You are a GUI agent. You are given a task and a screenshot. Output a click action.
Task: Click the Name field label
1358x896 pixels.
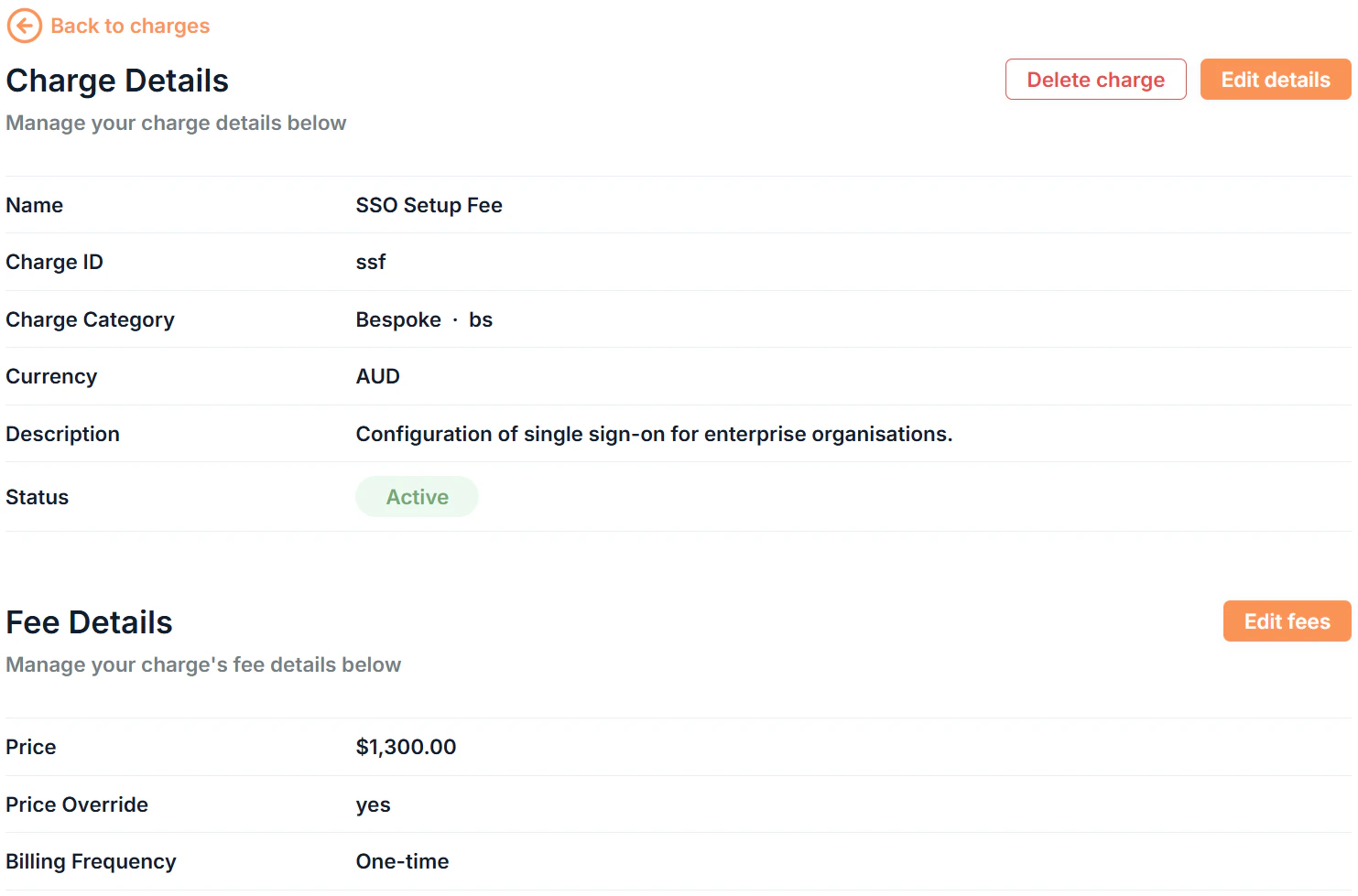(x=34, y=205)
